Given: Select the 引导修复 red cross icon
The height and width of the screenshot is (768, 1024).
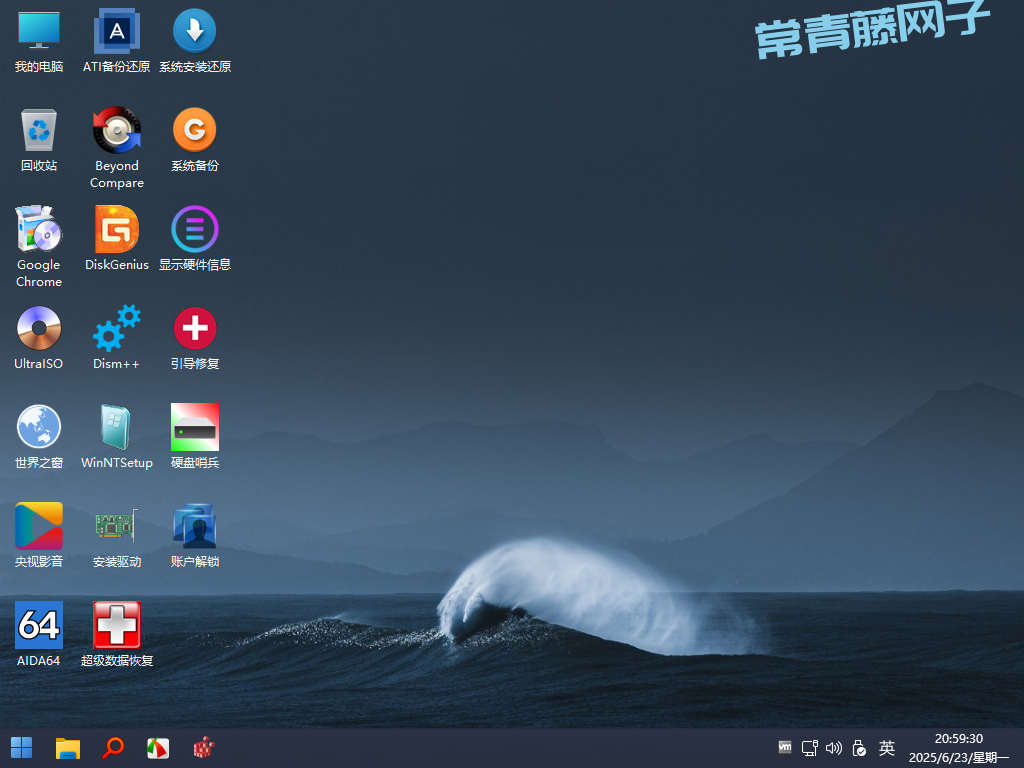Looking at the screenshot, I should [195, 329].
